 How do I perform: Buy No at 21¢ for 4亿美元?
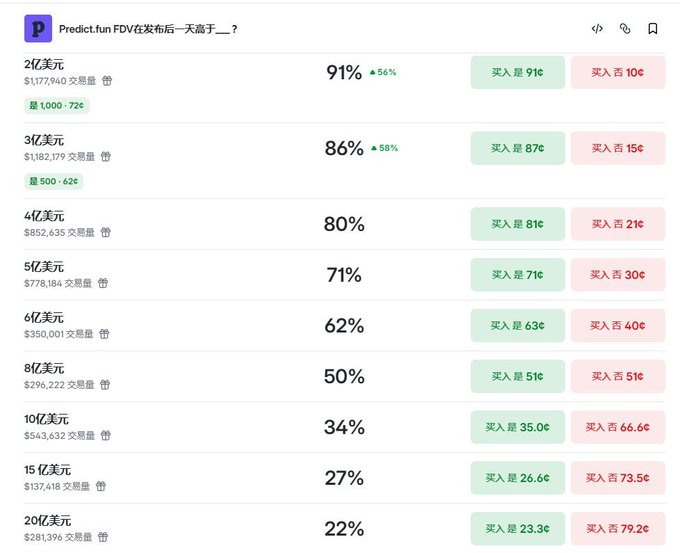(x=618, y=224)
